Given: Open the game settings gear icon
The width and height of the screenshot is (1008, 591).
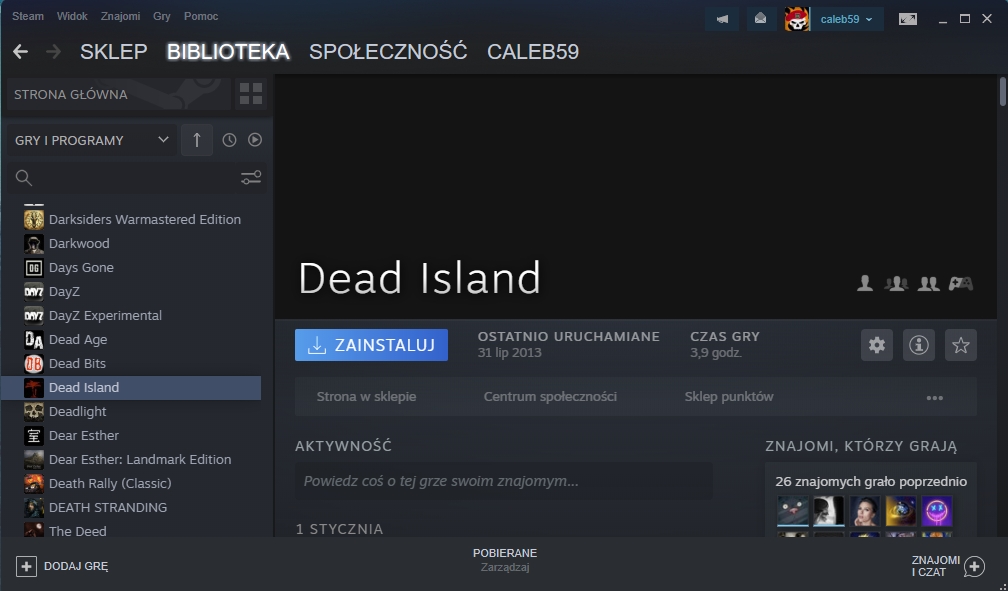Looking at the screenshot, I should point(877,345).
